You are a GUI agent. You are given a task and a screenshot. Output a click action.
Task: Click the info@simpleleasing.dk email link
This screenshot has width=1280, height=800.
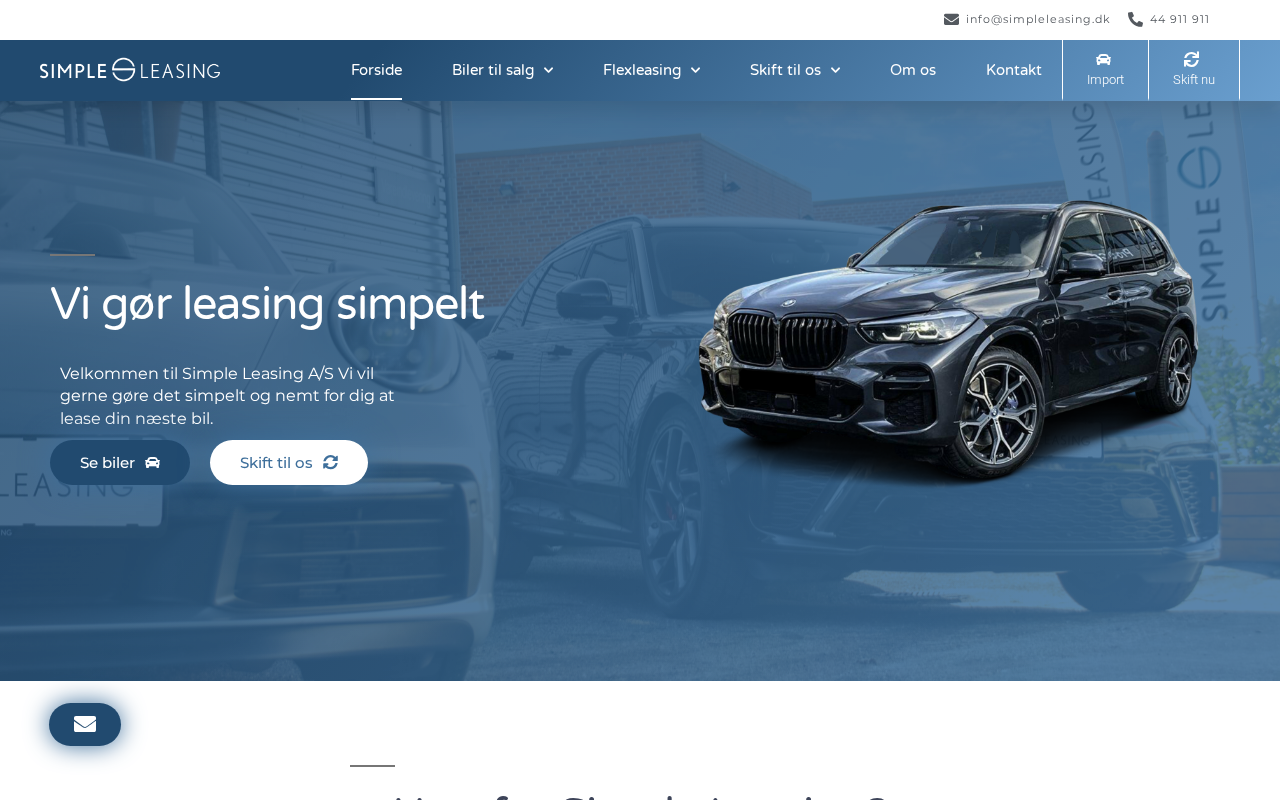click(1038, 19)
